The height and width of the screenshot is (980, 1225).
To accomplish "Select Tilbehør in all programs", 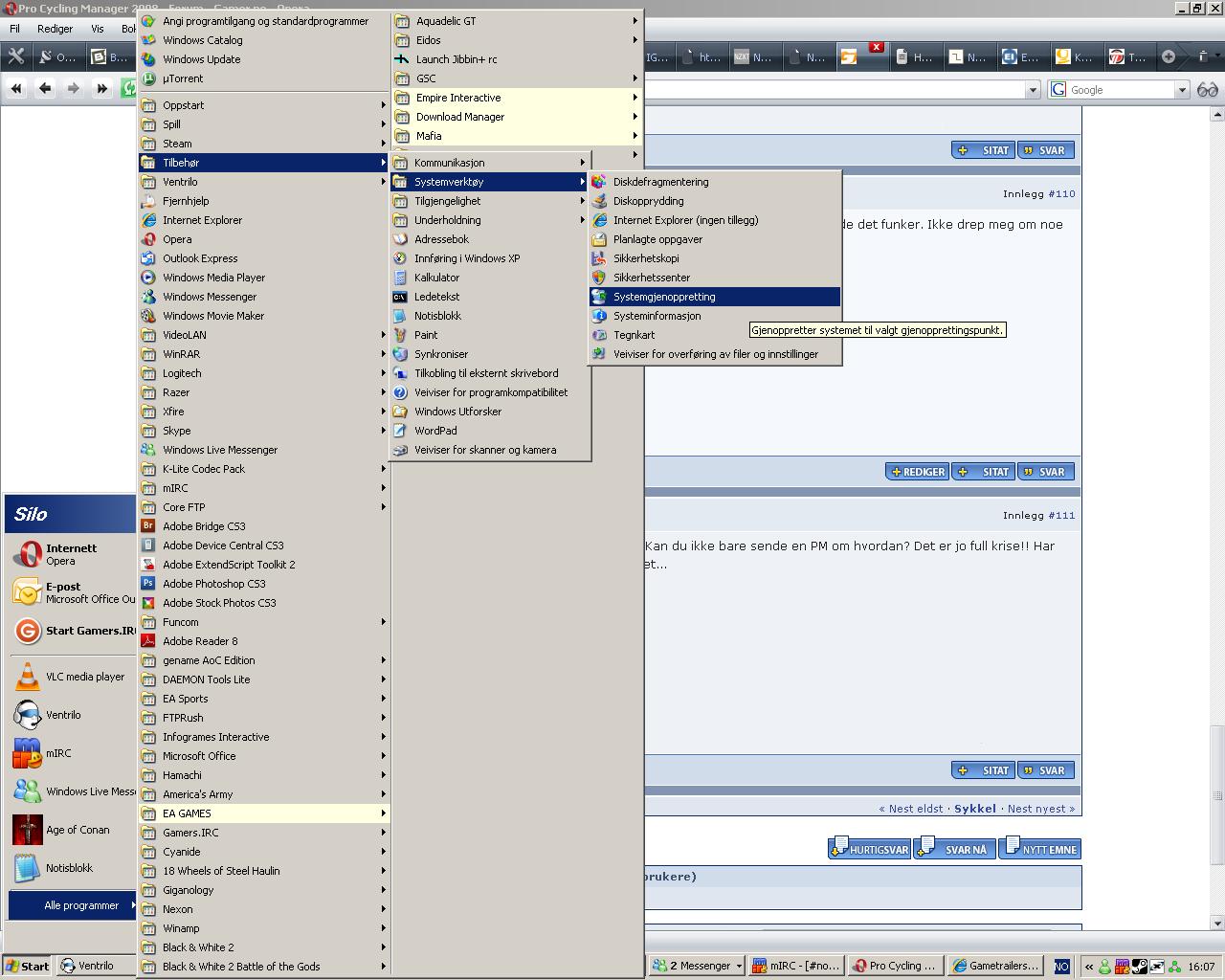I will pyautogui.click(x=263, y=163).
